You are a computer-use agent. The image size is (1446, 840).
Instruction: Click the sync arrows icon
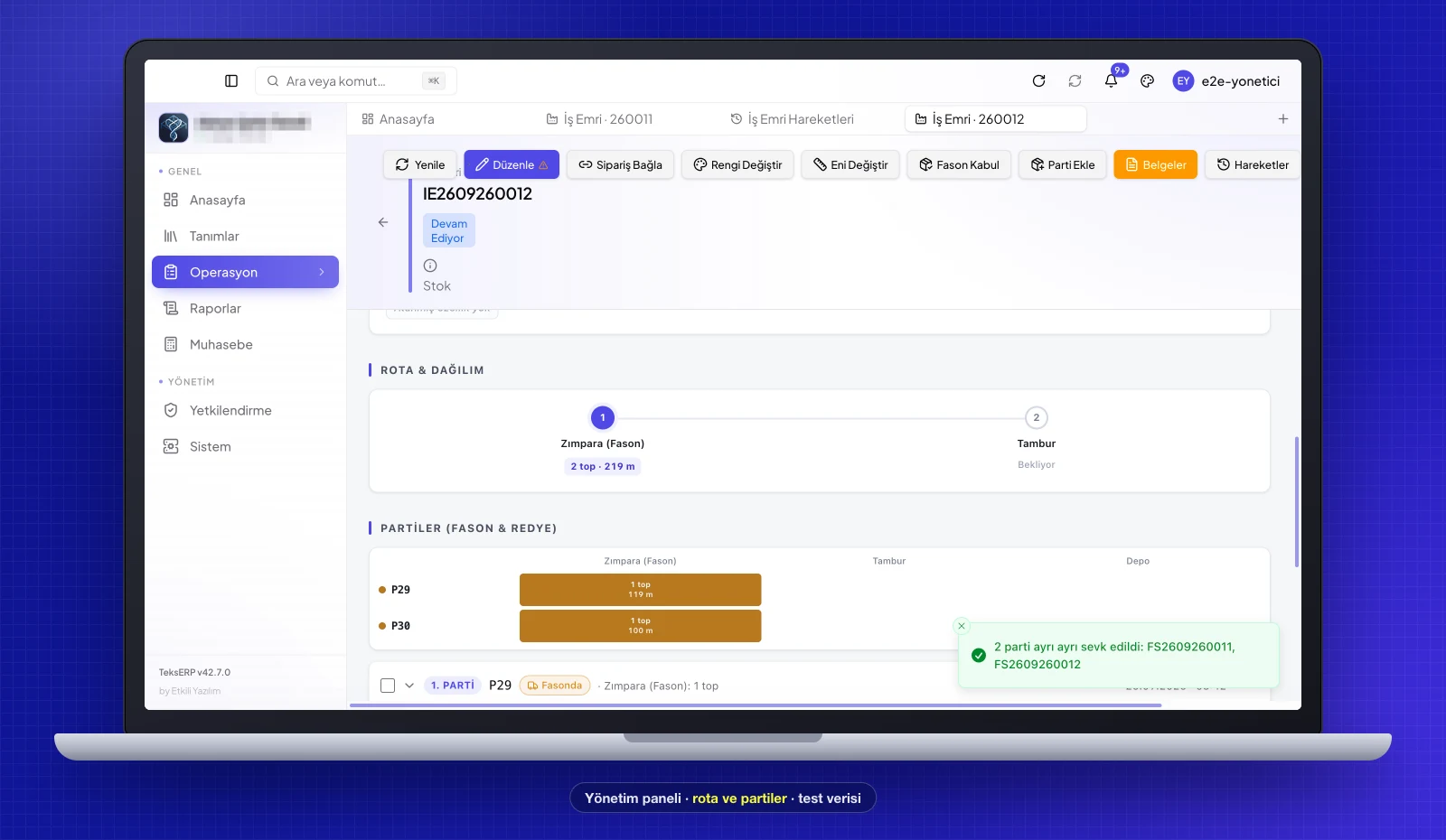(x=1075, y=81)
